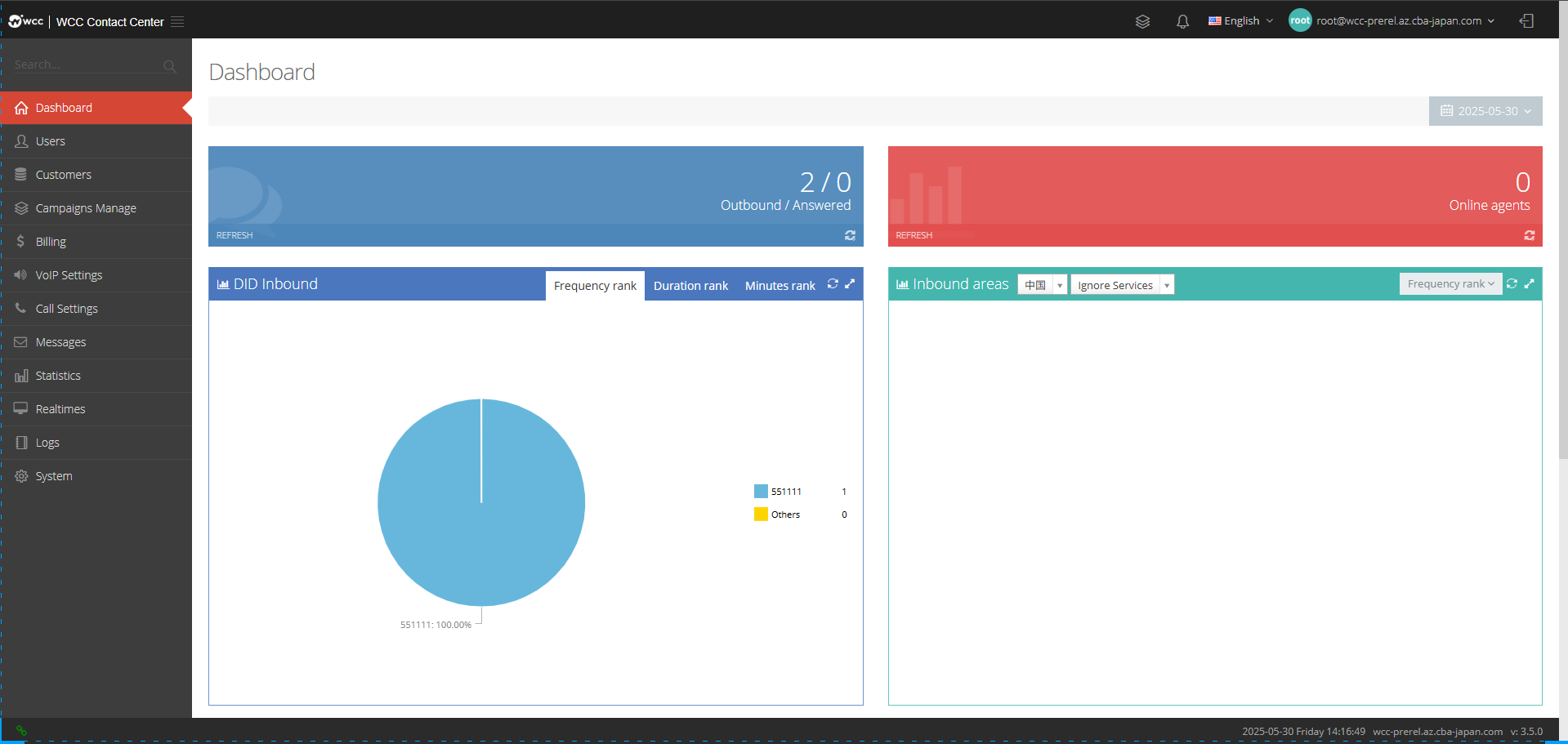Open Call Settings in sidebar
1568x744 pixels.
pos(96,309)
